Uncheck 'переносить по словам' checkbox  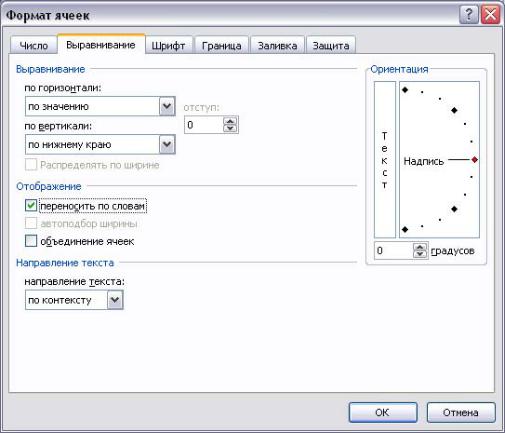31,206
